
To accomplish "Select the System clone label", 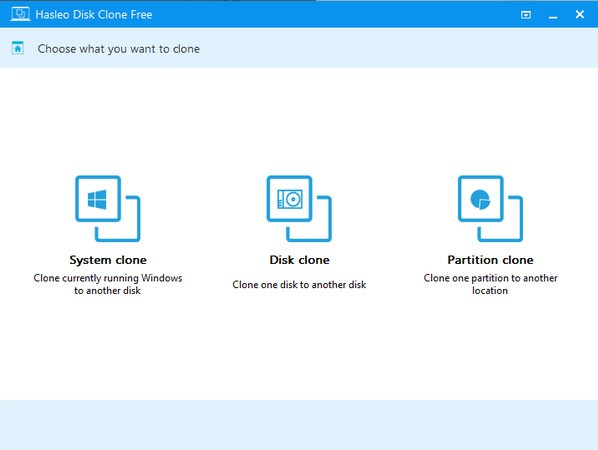I will pos(108,260).
